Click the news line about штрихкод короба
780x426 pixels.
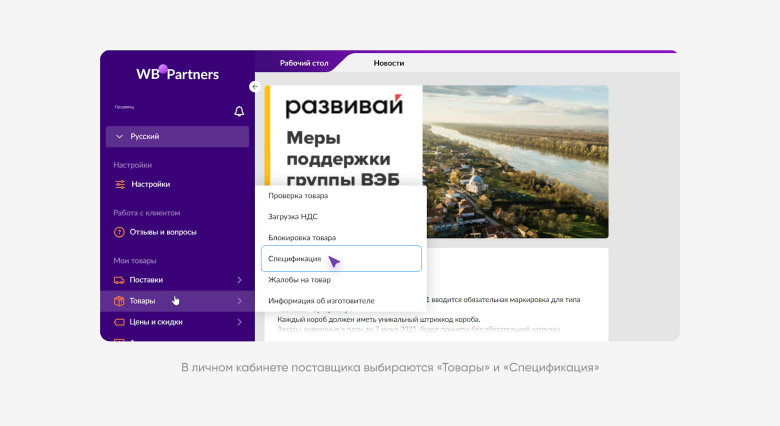[379, 319]
